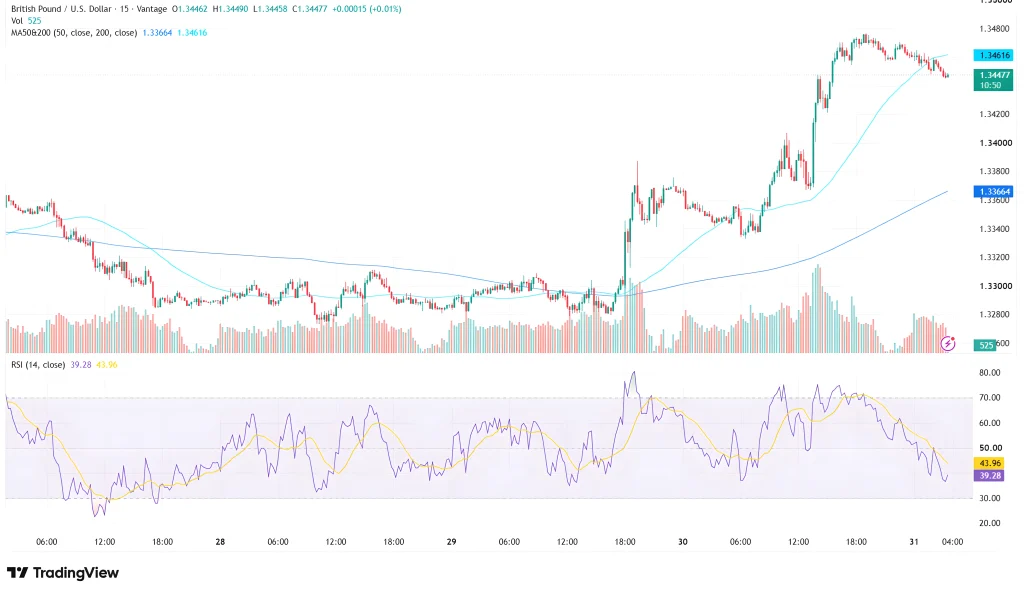Click the 04:00 time axis label
Image resolution: width=1024 pixels, height=594 pixels.
tap(952, 542)
